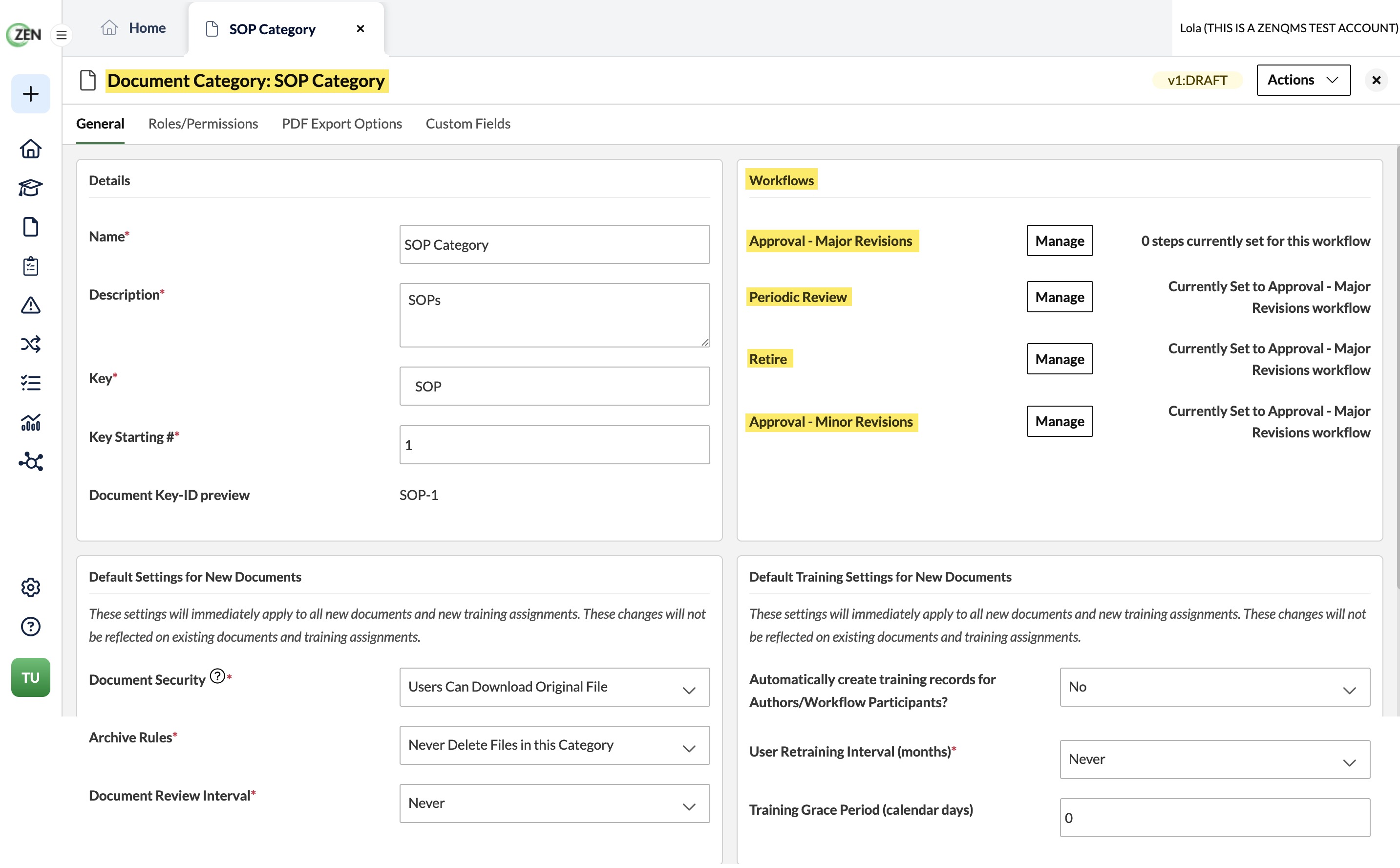Manage the Retire workflow
1400x868 pixels.
point(1059,359)
